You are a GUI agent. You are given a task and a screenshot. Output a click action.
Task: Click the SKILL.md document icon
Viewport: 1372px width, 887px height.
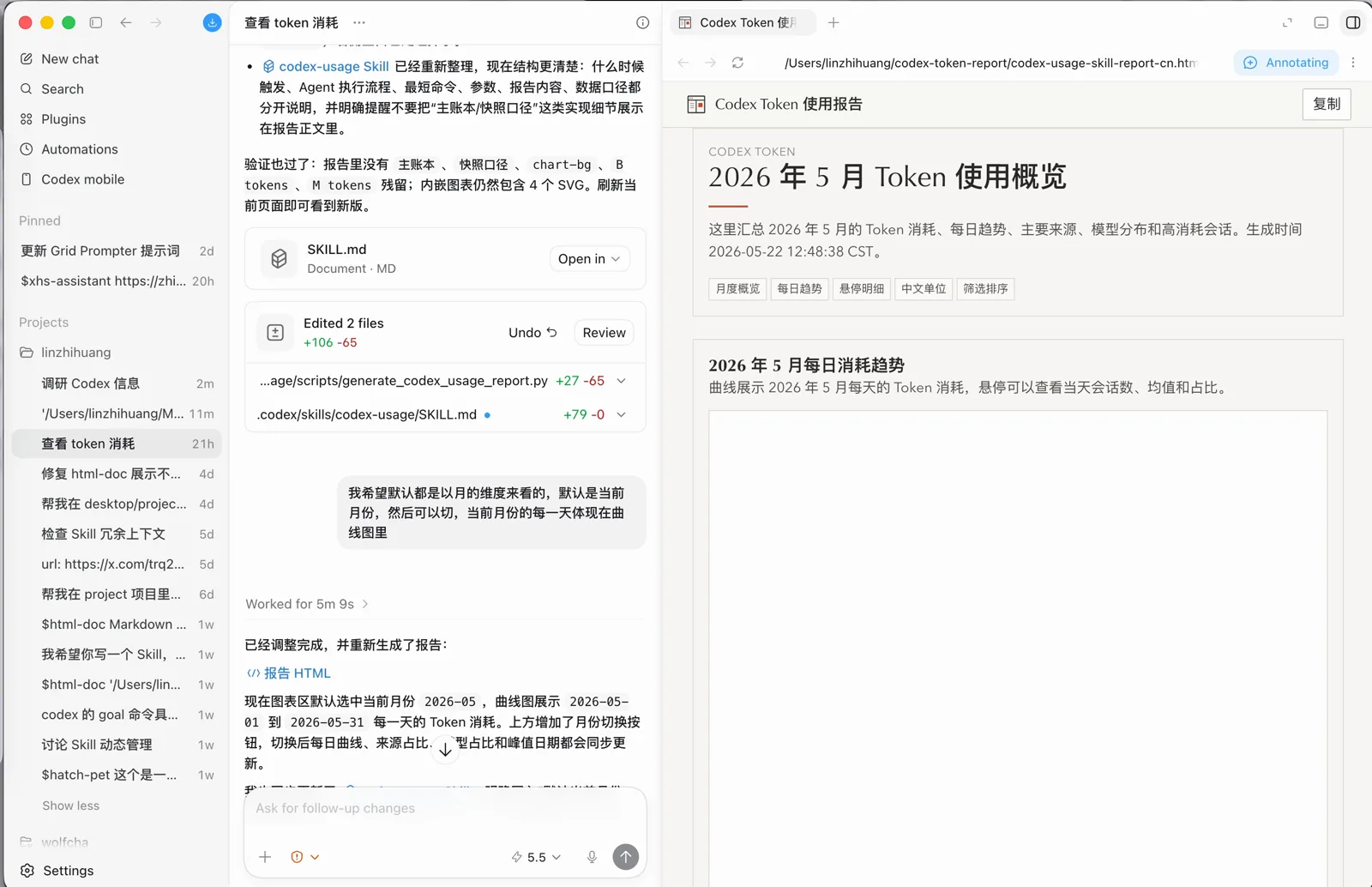[x=279, y=258]
